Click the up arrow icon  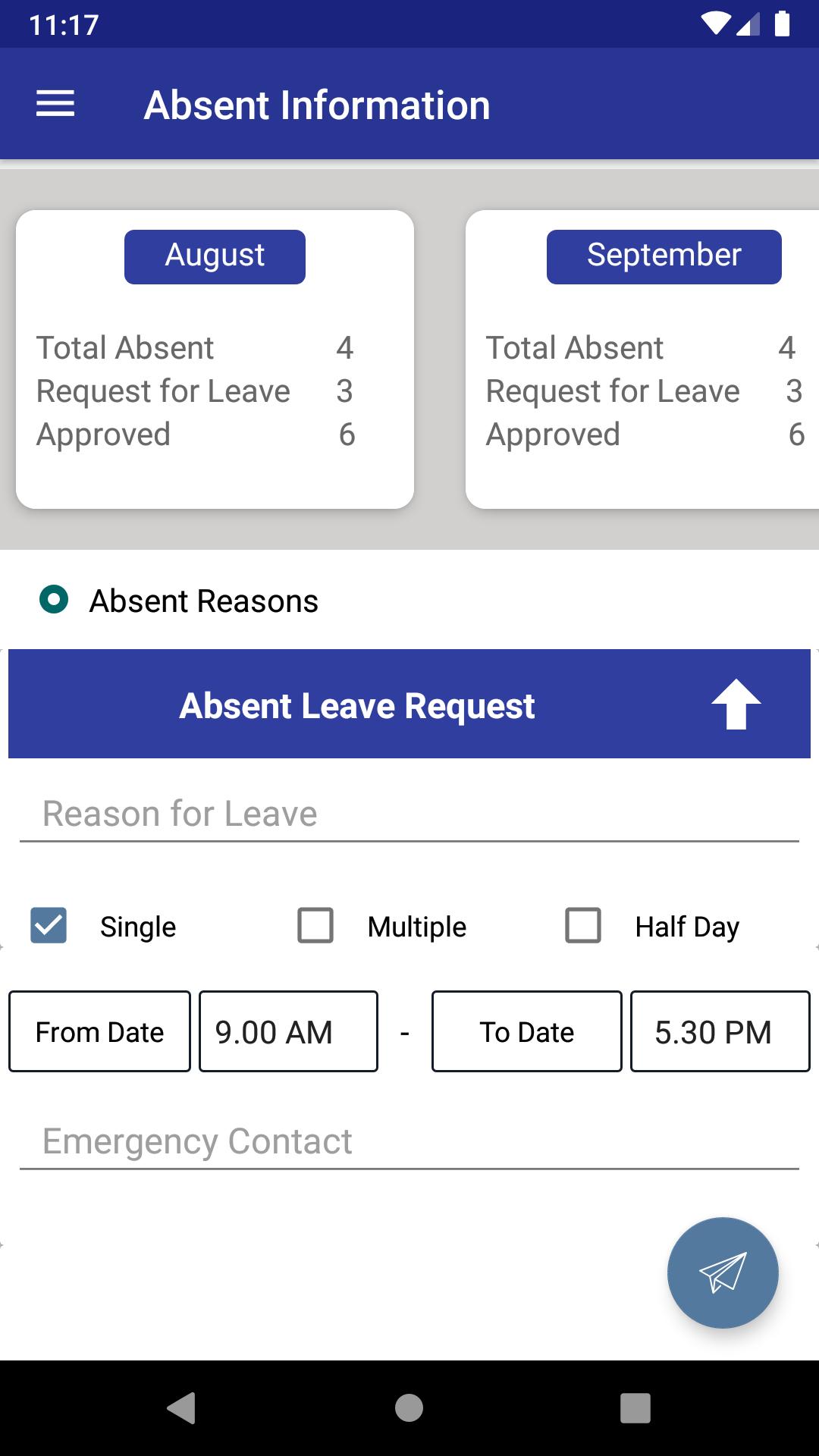736,704
